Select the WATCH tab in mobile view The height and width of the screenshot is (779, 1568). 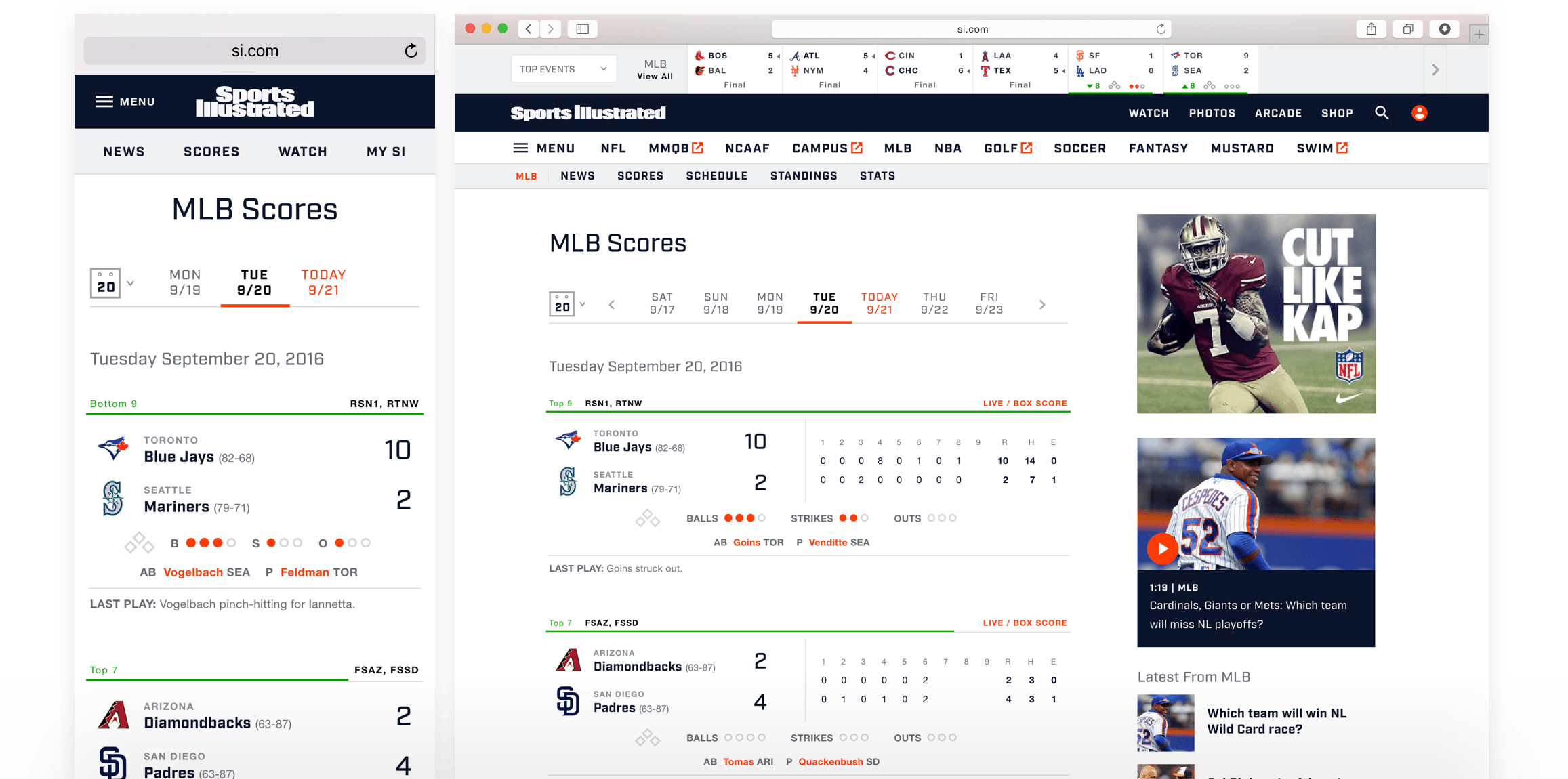pos(303,152)
